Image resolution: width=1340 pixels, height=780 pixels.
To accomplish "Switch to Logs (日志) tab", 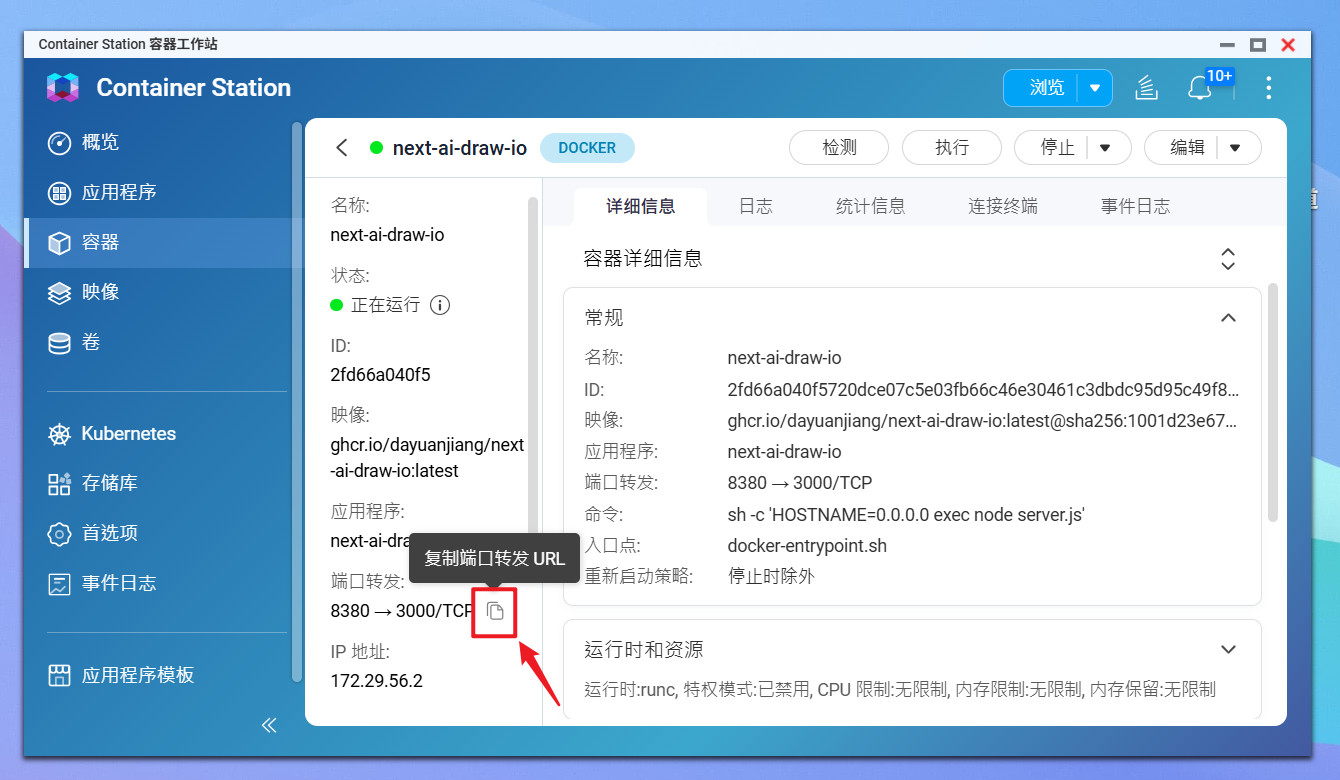I will click(x=756, y=206).
